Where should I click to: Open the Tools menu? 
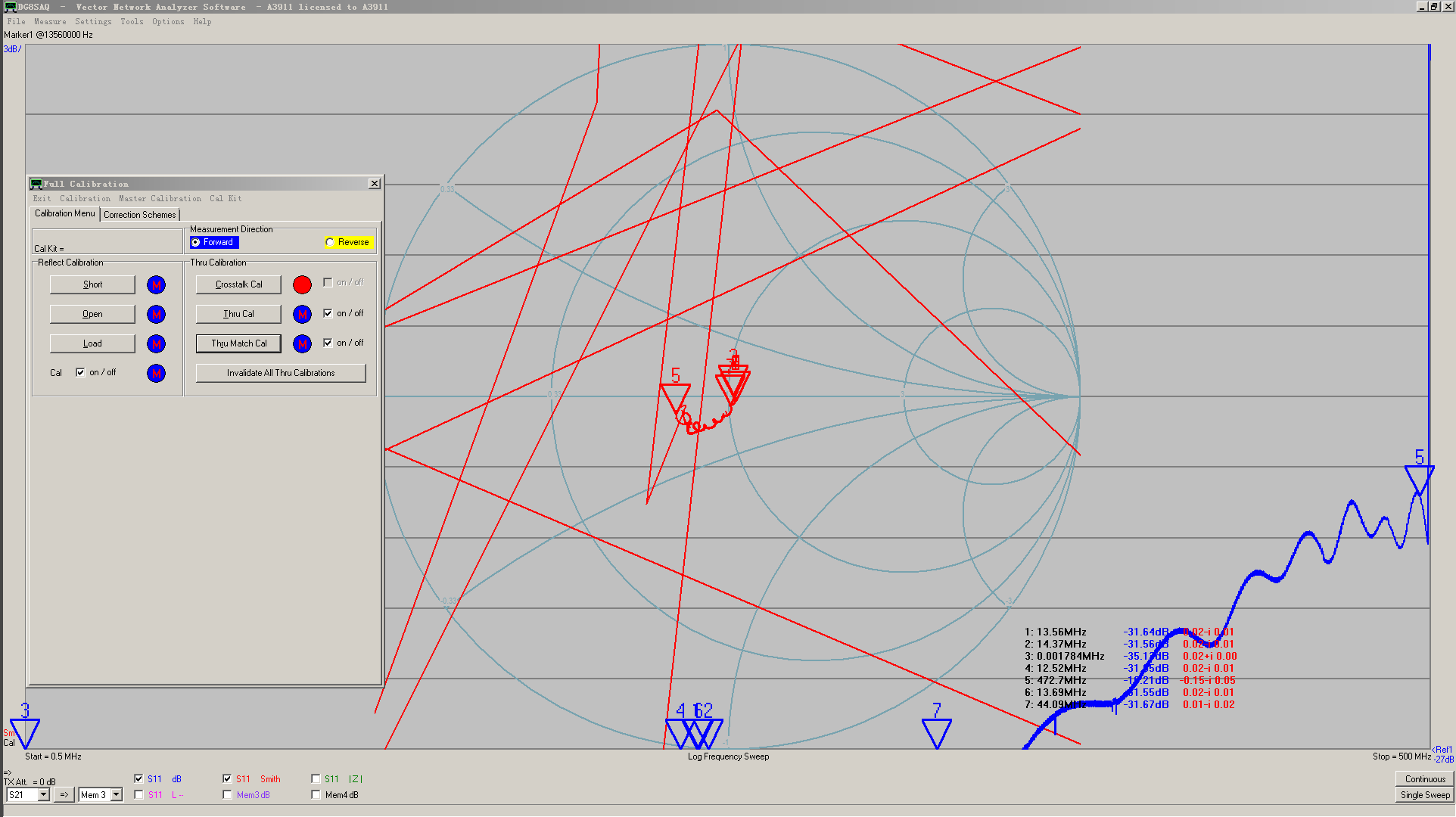click(132, 21)
